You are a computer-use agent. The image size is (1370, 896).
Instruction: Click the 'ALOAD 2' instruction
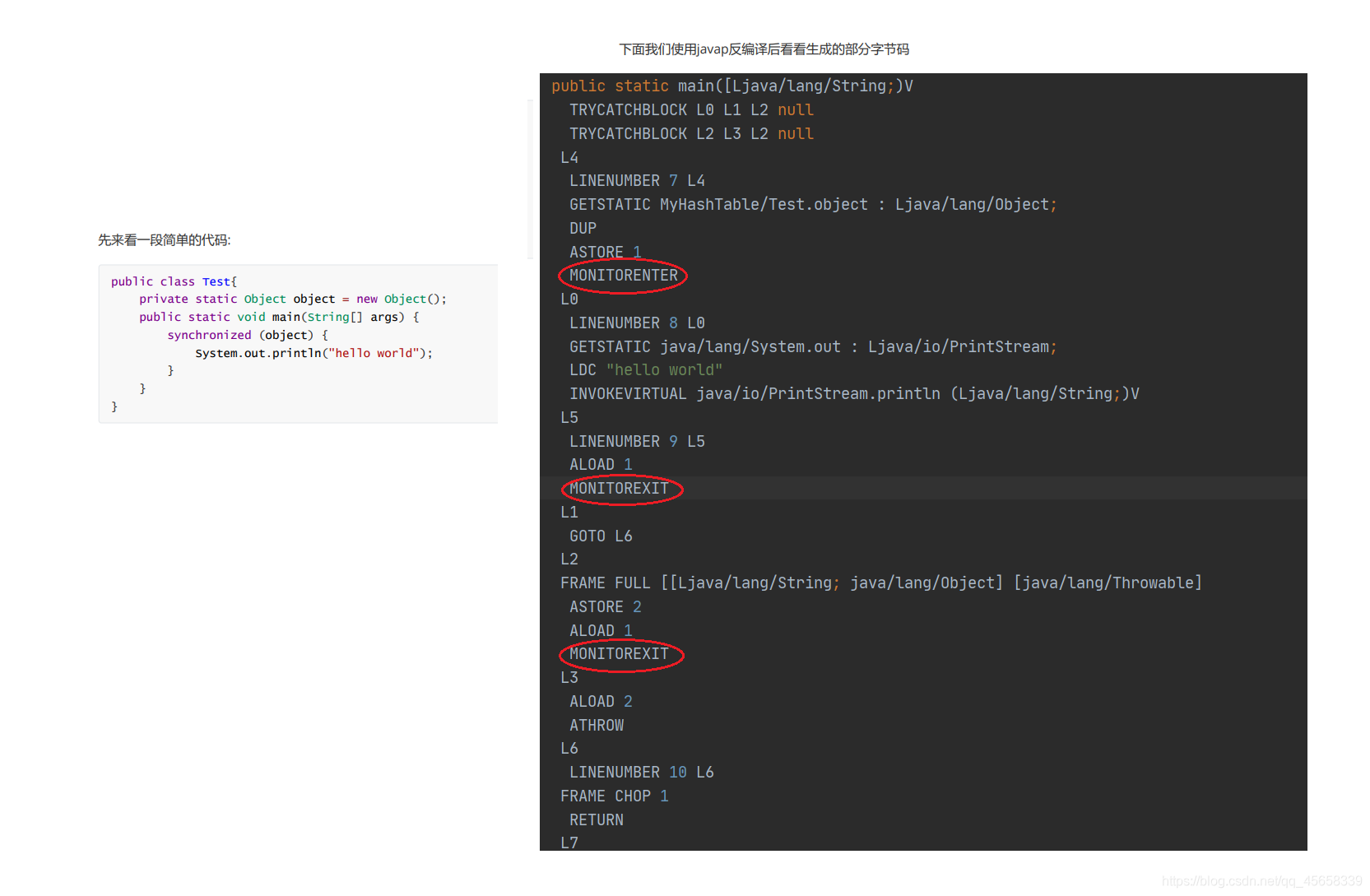pyautogui.click(x=601, y=702)
